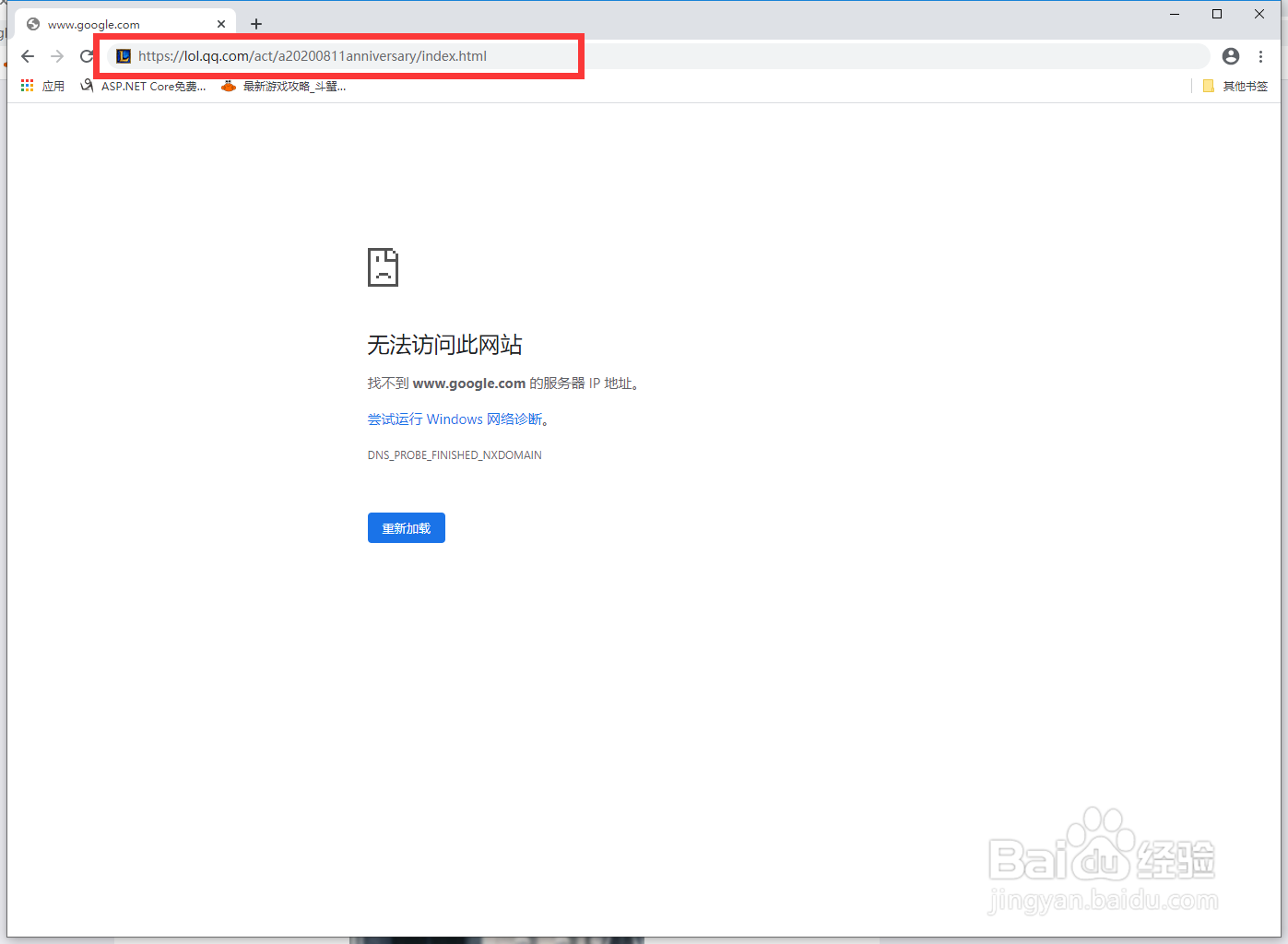Reload the page via the refresh icon

point(87,56)
